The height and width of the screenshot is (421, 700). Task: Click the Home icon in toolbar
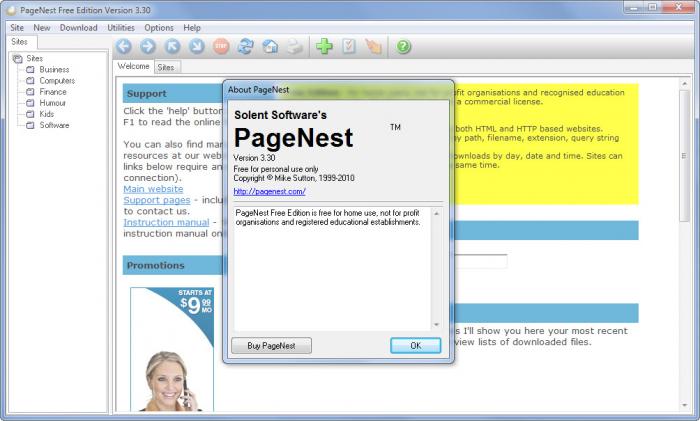coord(270,46)
